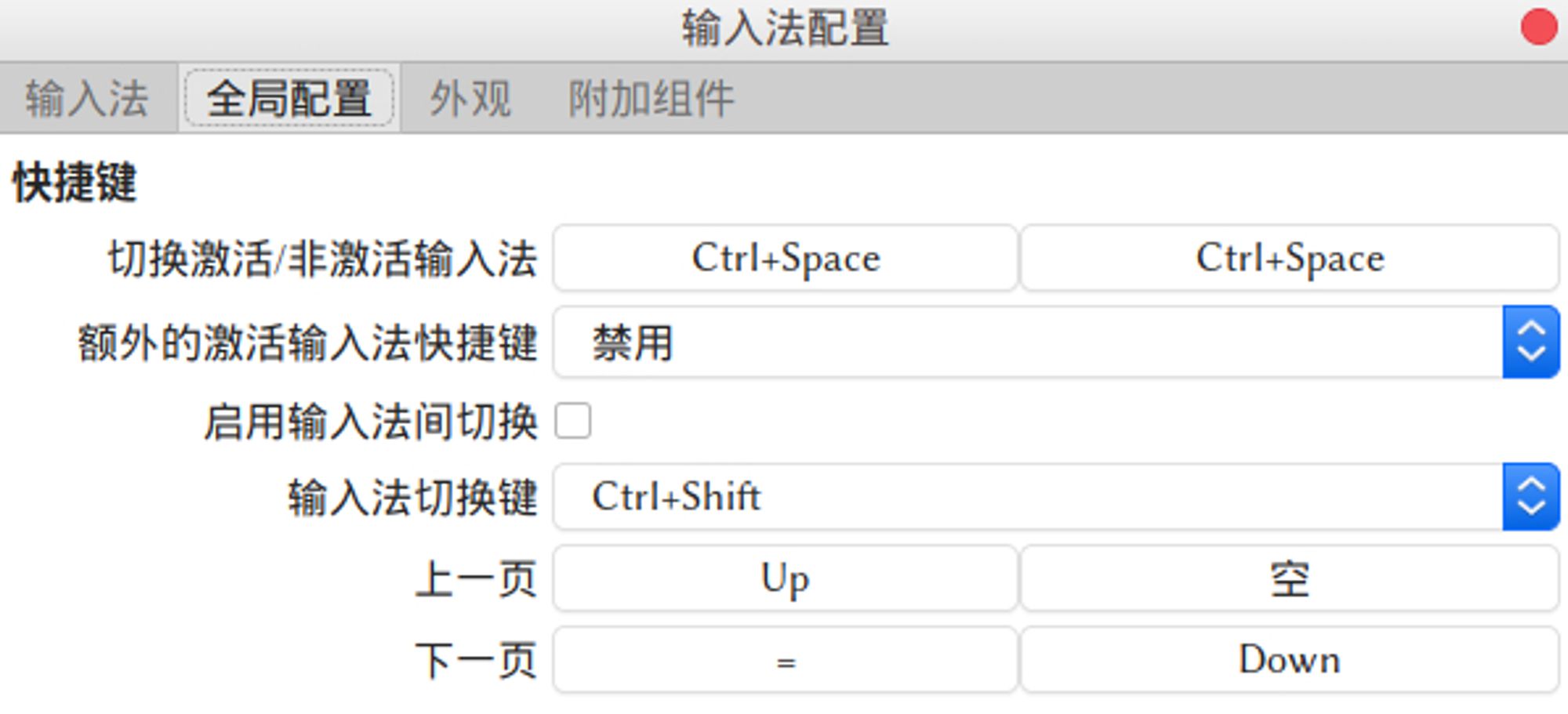Screen dimensions: 1568x714
Task: Click the Down key button for 下一页
Action: 1290,660
